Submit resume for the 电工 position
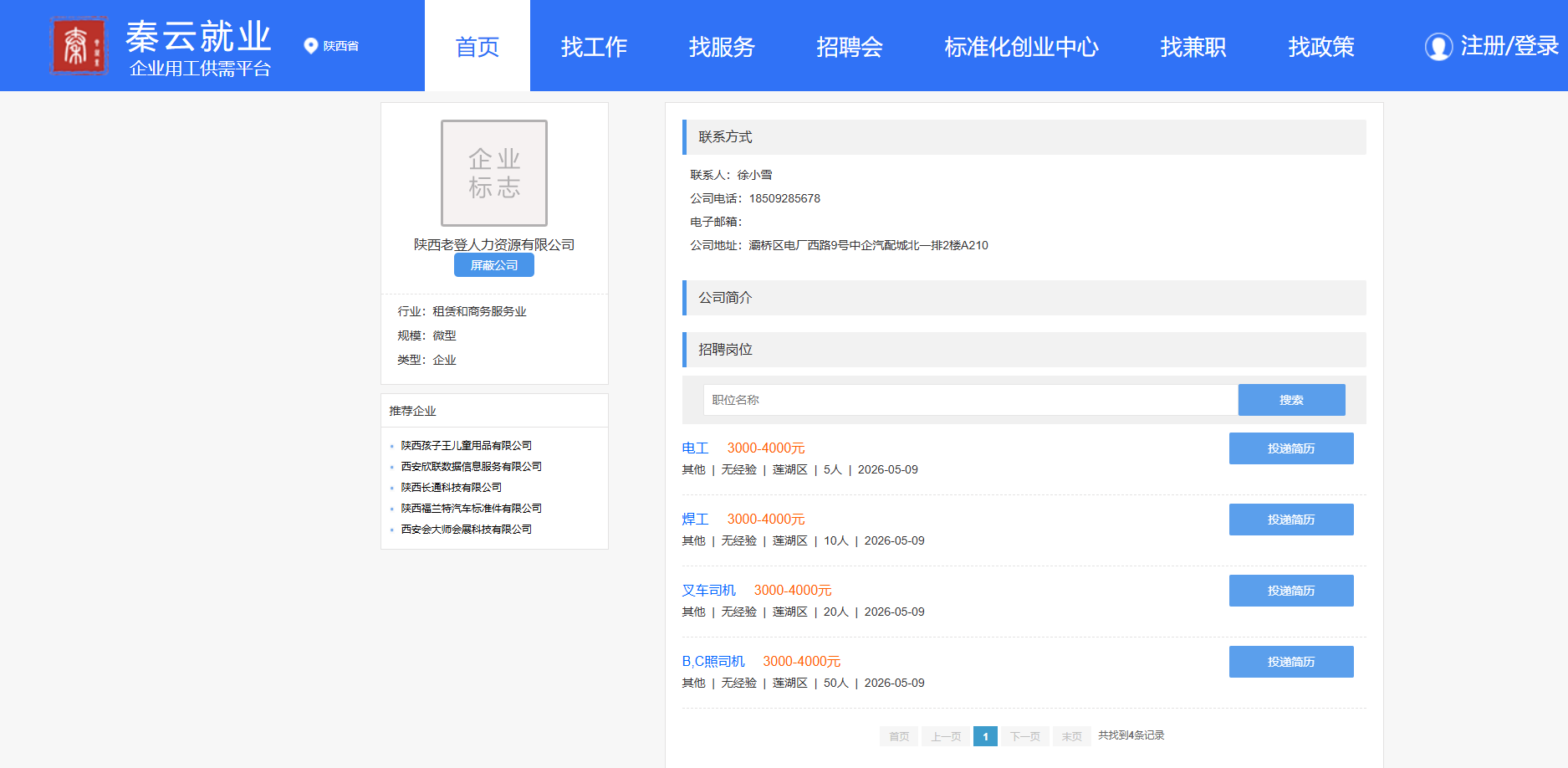 (x=1291, y=448)
